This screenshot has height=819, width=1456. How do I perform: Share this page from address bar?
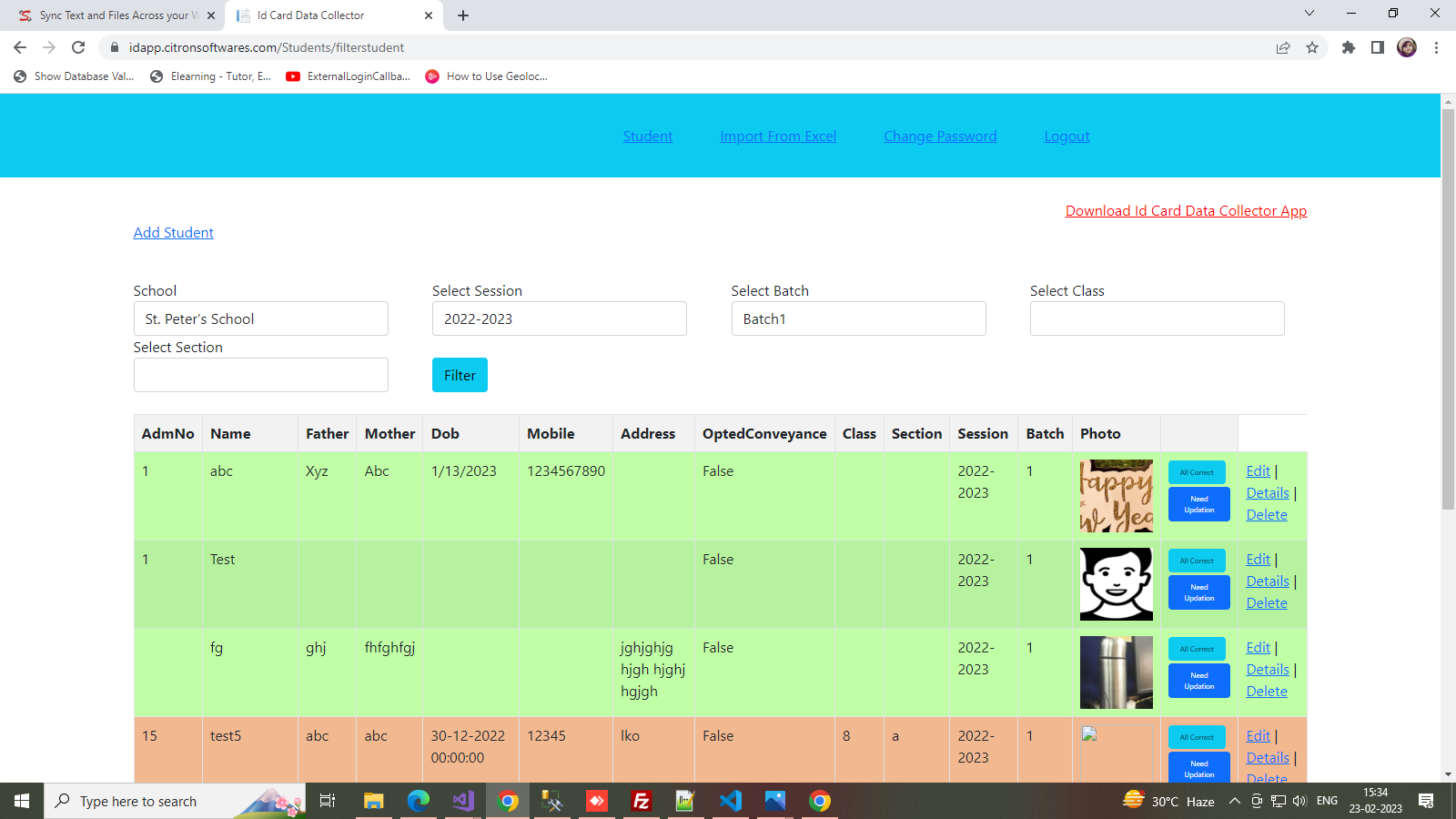tap(1282, 47)
